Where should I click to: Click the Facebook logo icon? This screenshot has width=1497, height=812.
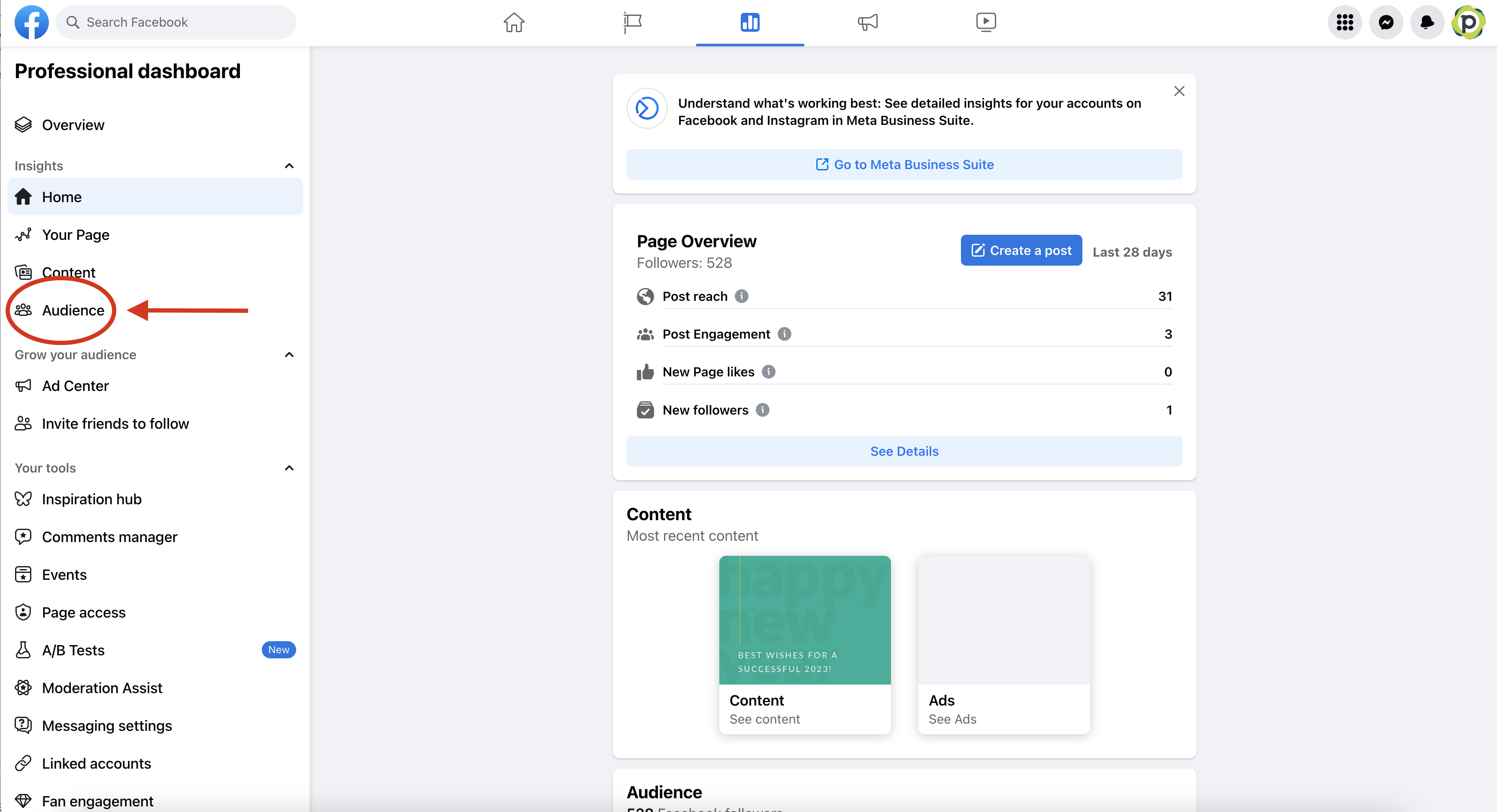tap(31, 23)
